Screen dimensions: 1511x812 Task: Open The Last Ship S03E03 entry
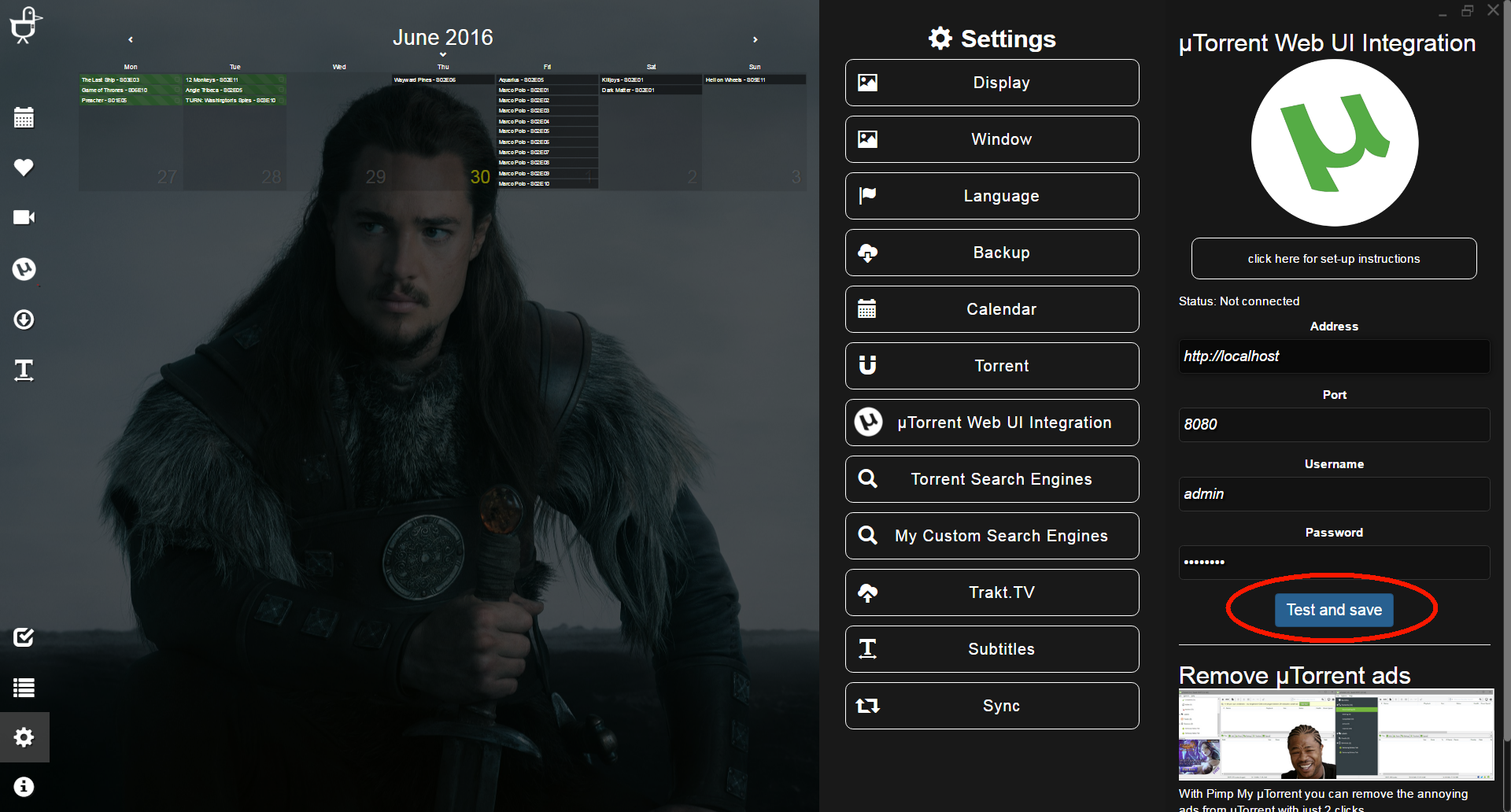click(x=131, y=79)
